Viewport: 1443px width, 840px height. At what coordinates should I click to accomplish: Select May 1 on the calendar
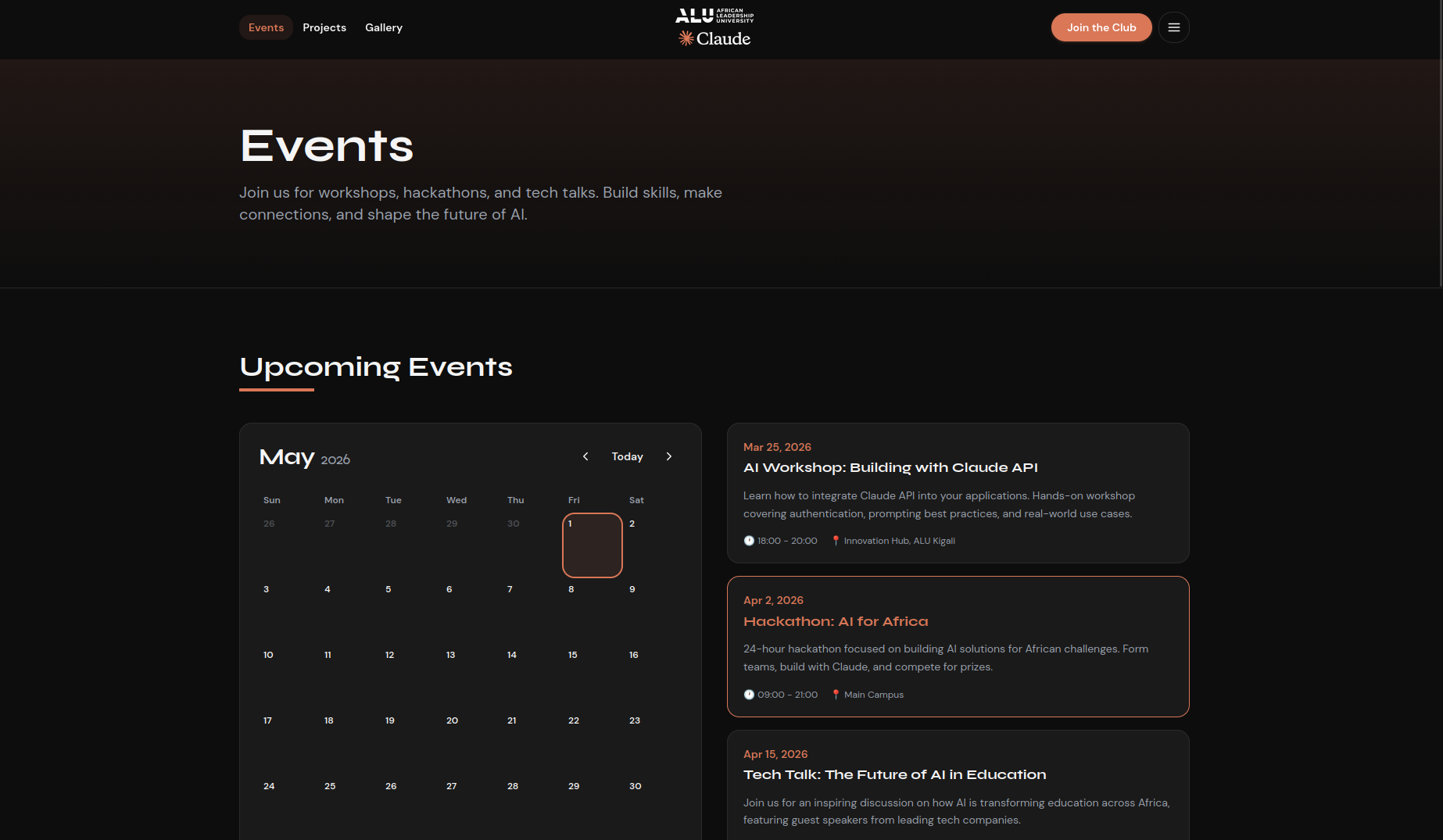tap(593, 545)
